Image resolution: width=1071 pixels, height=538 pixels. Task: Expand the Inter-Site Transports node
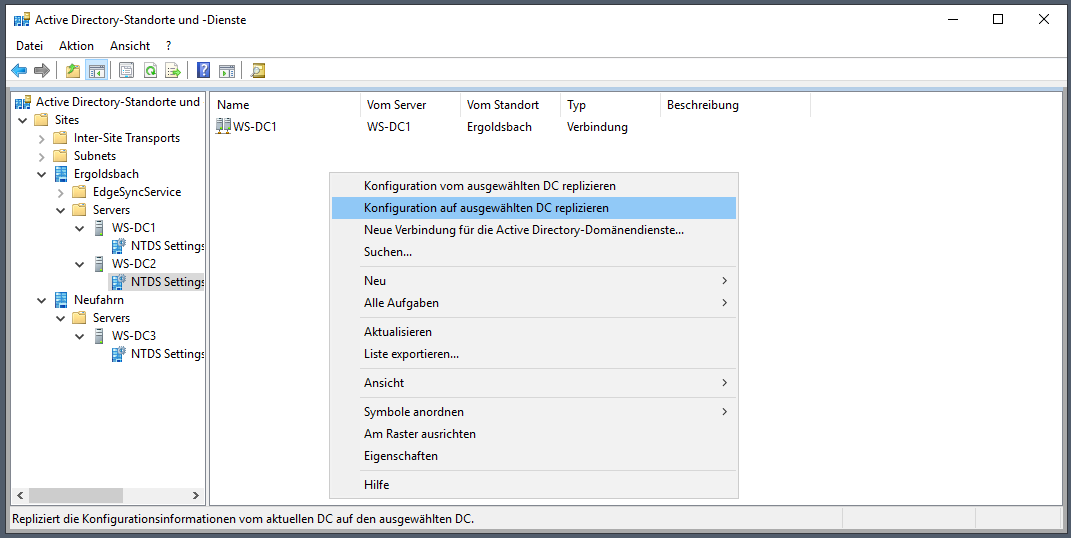tap(42, 139)
